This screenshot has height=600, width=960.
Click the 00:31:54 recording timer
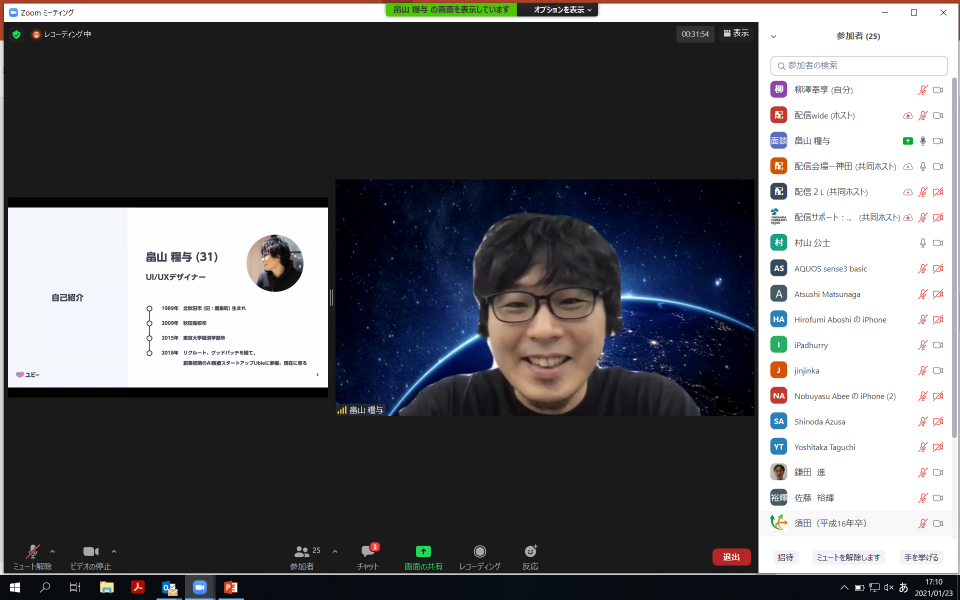[695, 34]
